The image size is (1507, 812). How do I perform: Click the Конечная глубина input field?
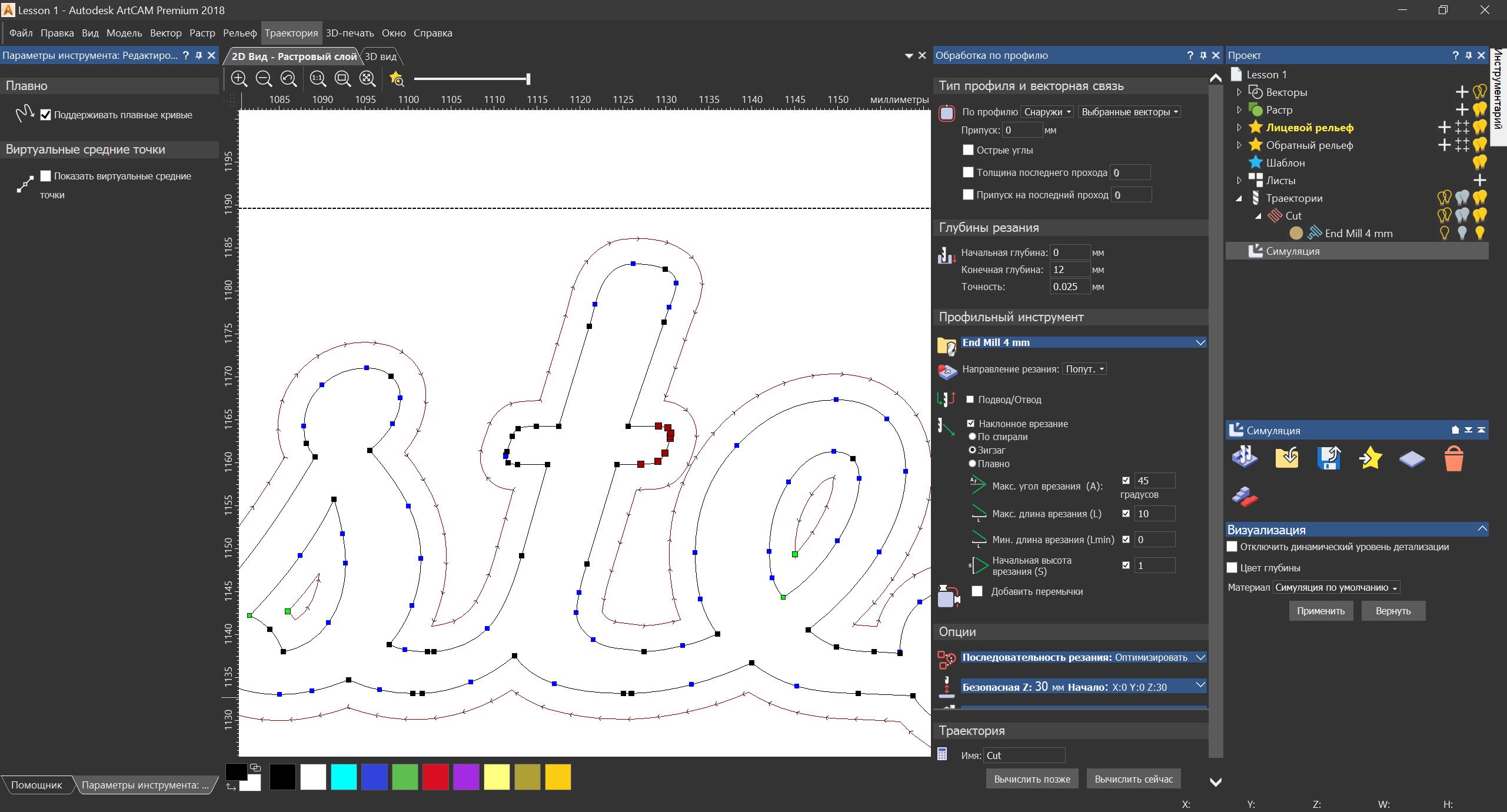tap(1069, 269)
